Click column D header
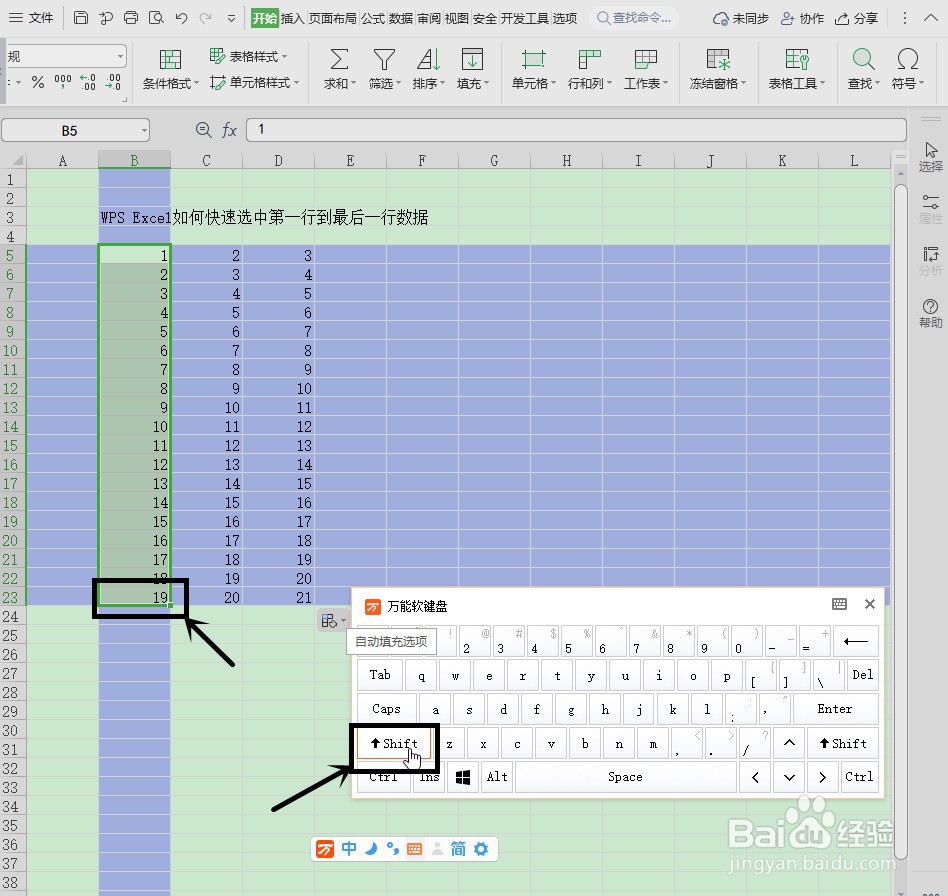948x896 pixels. point(278,160)
